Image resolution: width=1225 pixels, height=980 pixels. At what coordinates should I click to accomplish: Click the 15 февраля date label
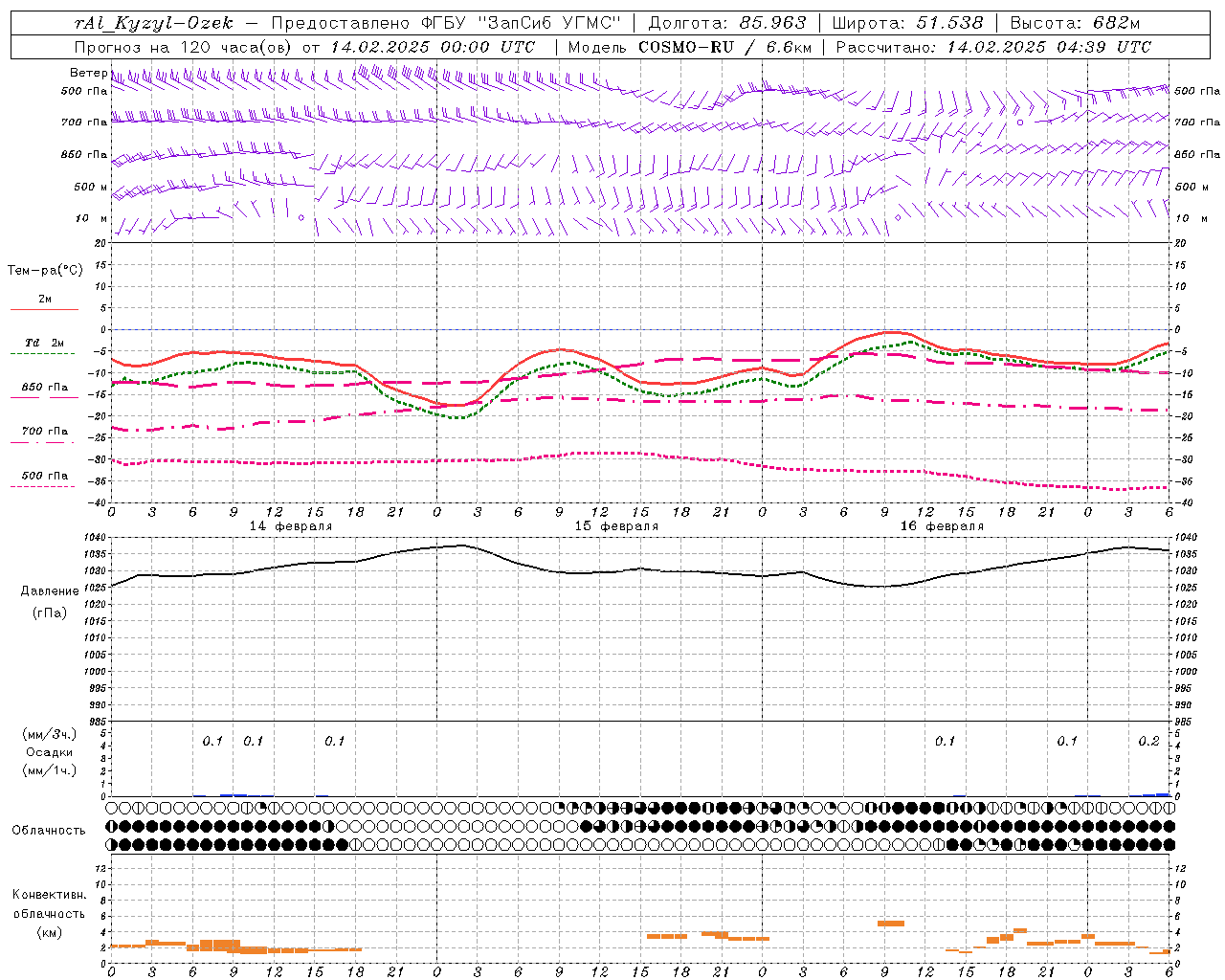tap(615, 526)
